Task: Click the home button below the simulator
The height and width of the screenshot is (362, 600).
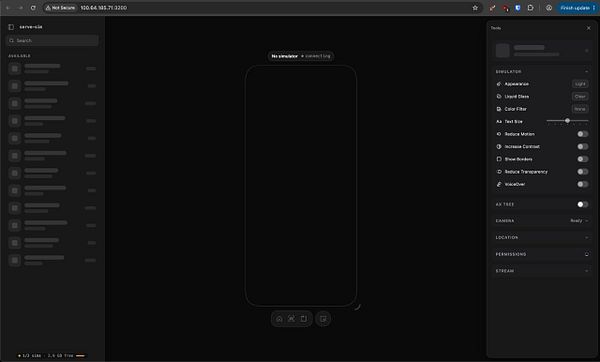Action: (279, 319)
